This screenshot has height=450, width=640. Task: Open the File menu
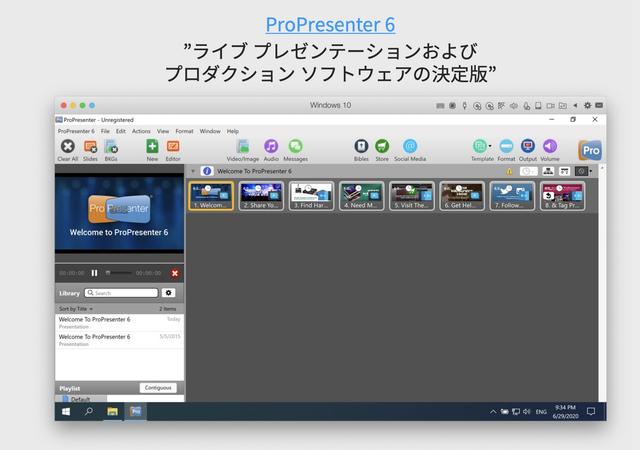coord(105,131)
